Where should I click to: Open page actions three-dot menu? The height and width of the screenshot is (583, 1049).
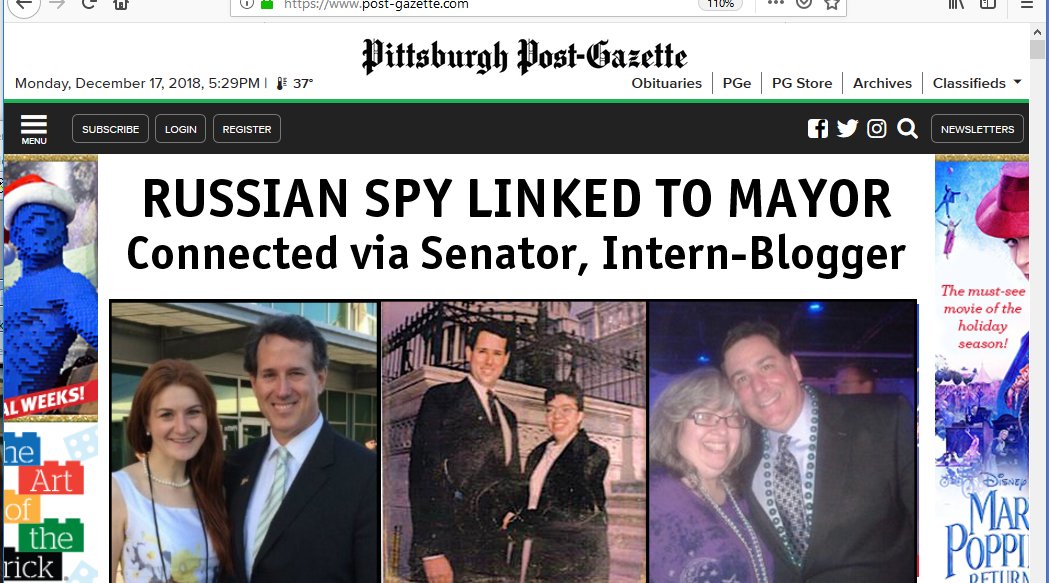pos(775,3)
